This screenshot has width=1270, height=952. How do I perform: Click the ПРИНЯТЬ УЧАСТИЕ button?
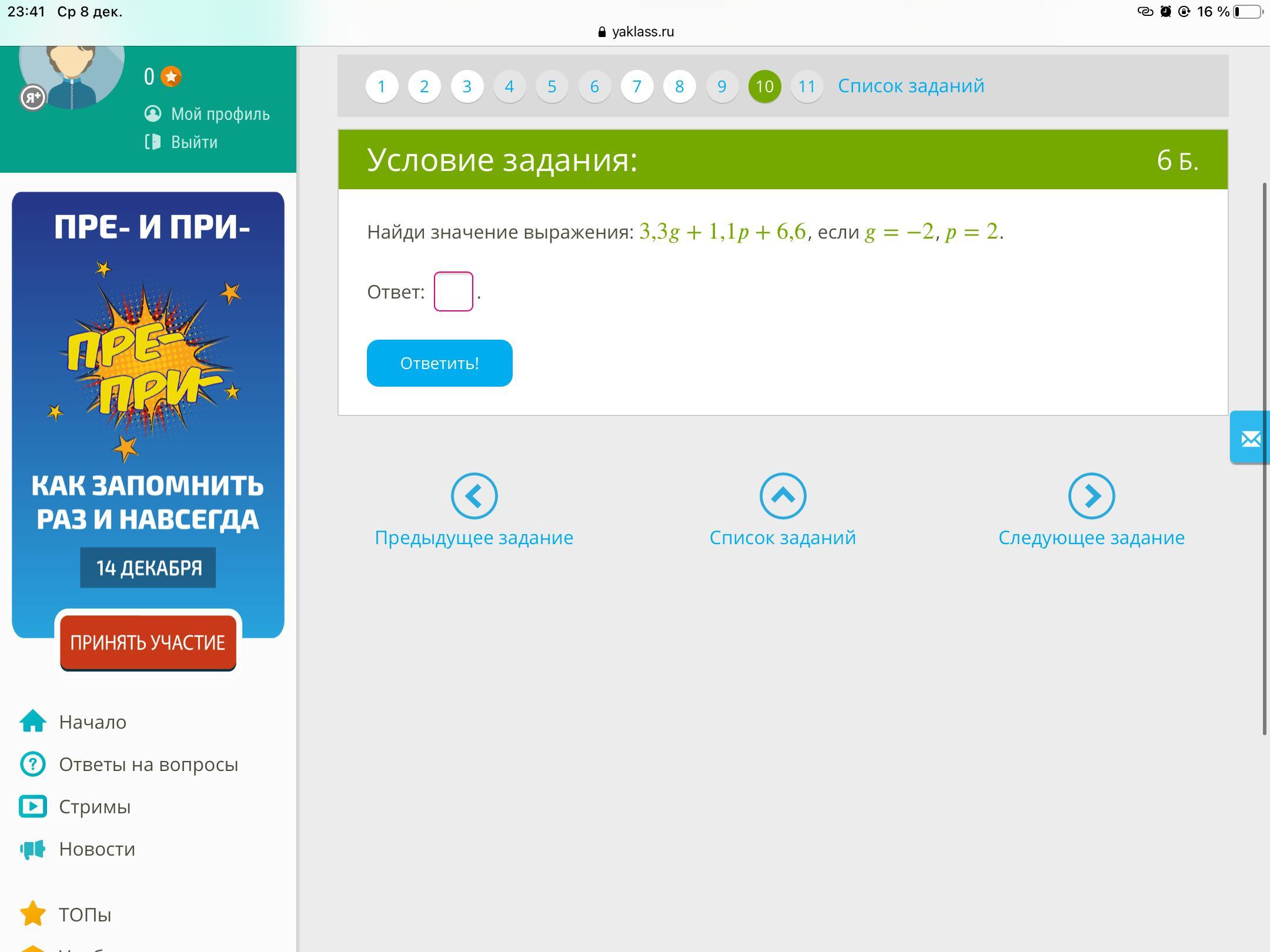[x=148, y=642]
